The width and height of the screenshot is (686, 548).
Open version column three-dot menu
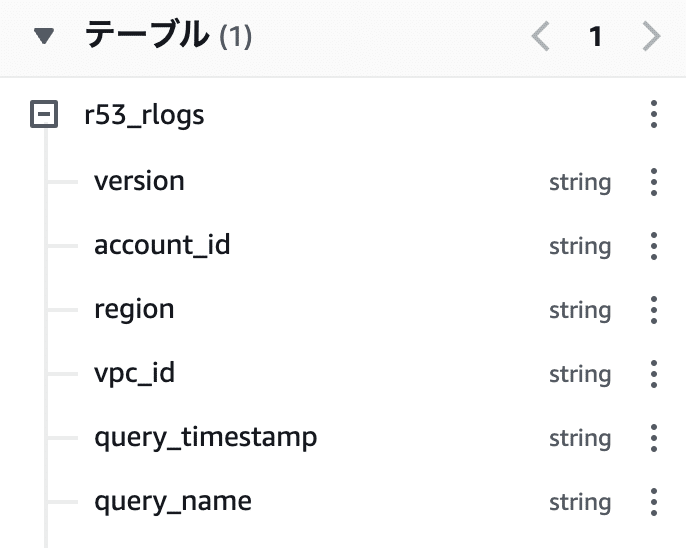tap(654, 182)
